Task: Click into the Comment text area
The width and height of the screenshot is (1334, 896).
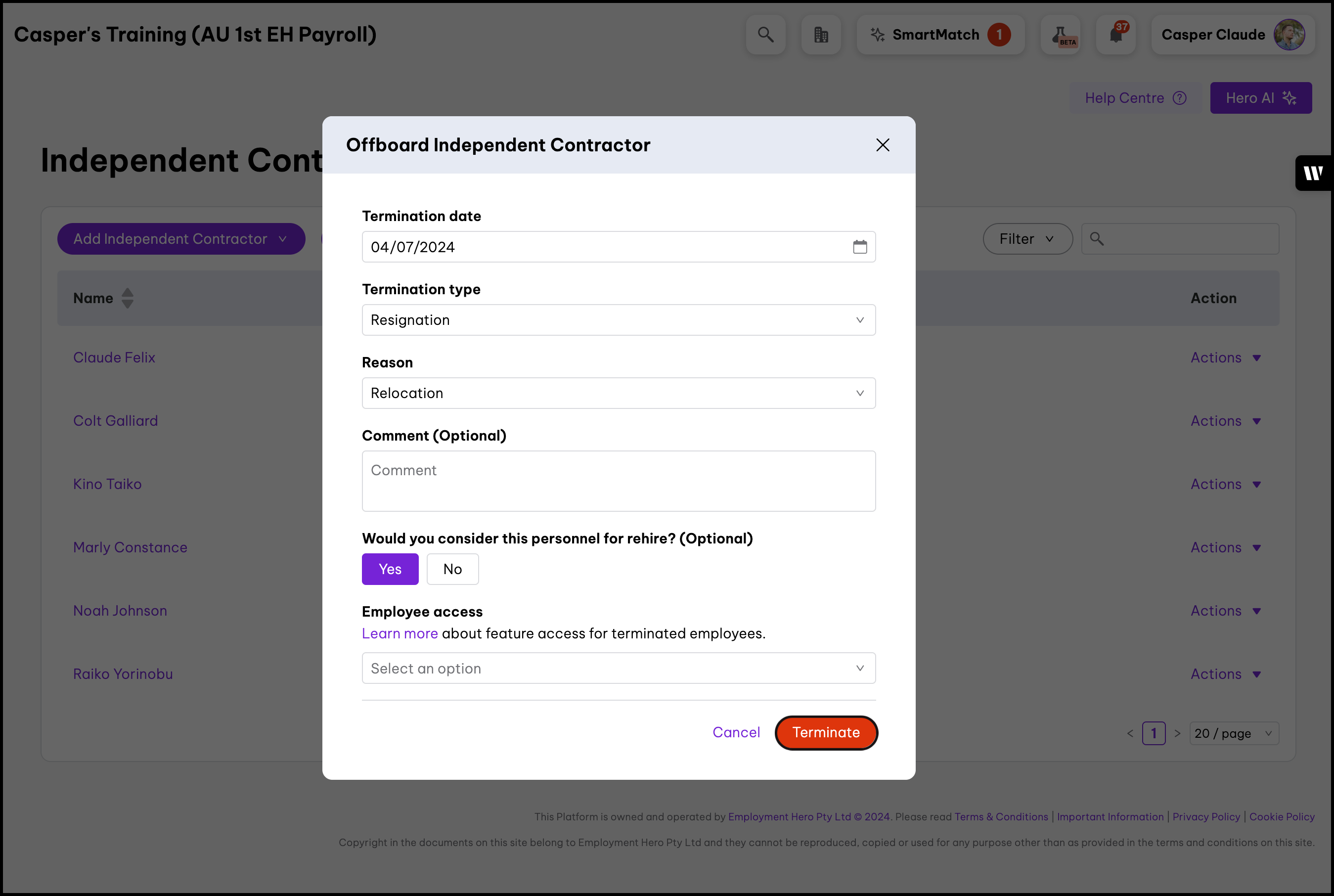Action: pos(618,481)
